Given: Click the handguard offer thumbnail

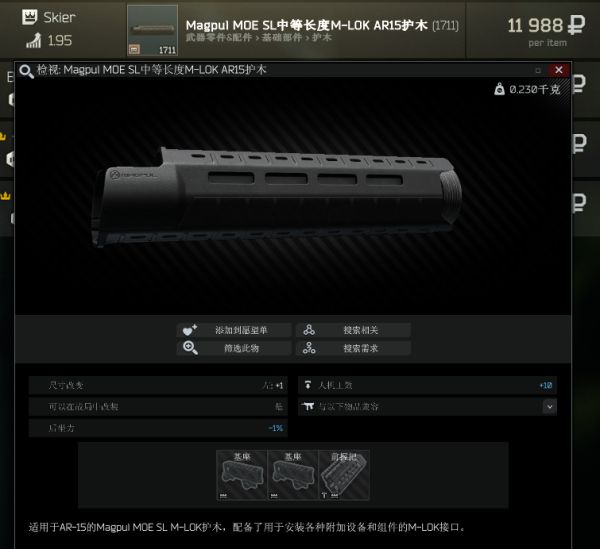Looking at the screenshot, I should pyautogui.click(x=152, y=30).
